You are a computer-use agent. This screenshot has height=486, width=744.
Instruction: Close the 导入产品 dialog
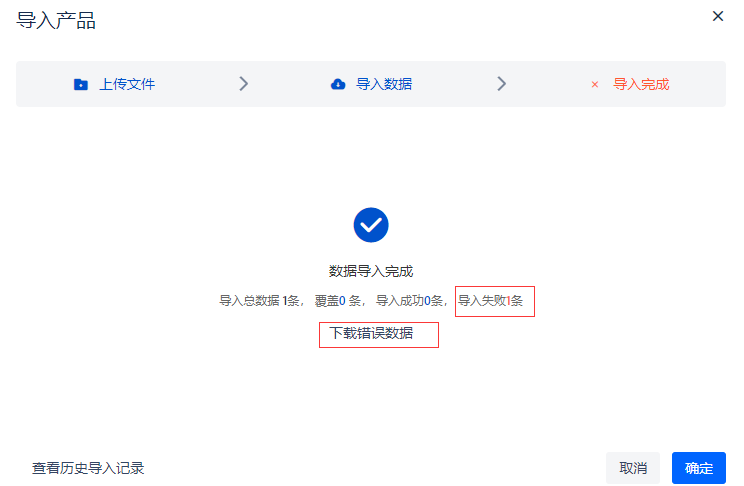point(718,16)
